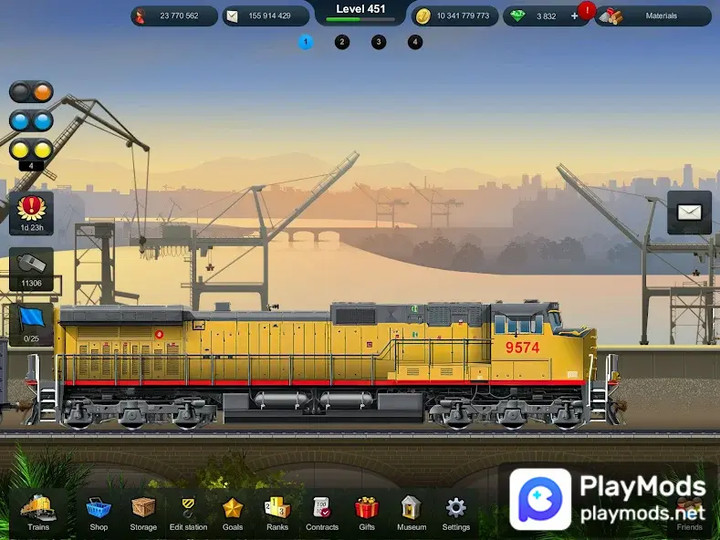
Task: Select the yellow 9574 locomotive
Action: (x=326, y=365)
